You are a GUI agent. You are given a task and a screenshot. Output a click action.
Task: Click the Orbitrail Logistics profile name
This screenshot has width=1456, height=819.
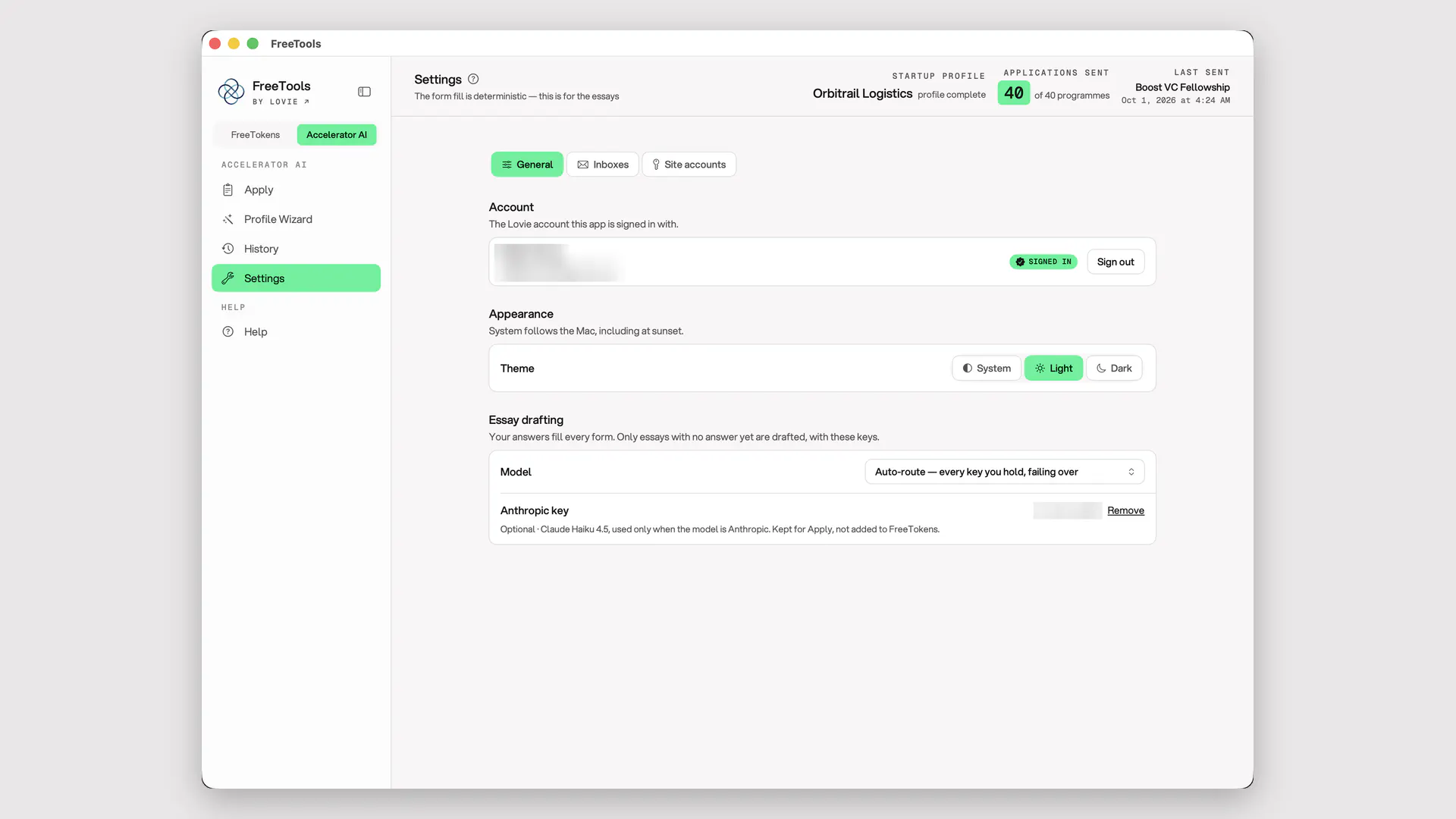862,93
